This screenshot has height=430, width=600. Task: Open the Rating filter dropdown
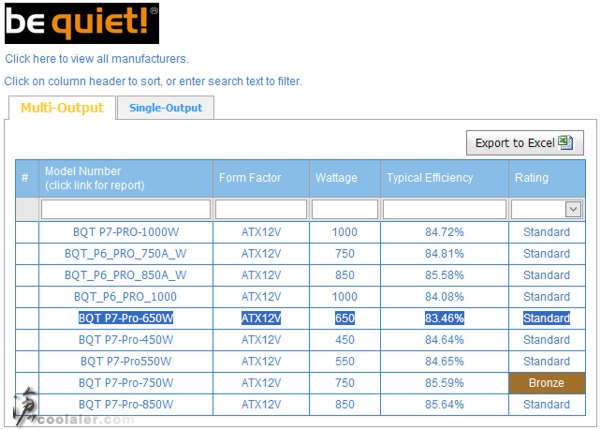click(573, 209)
